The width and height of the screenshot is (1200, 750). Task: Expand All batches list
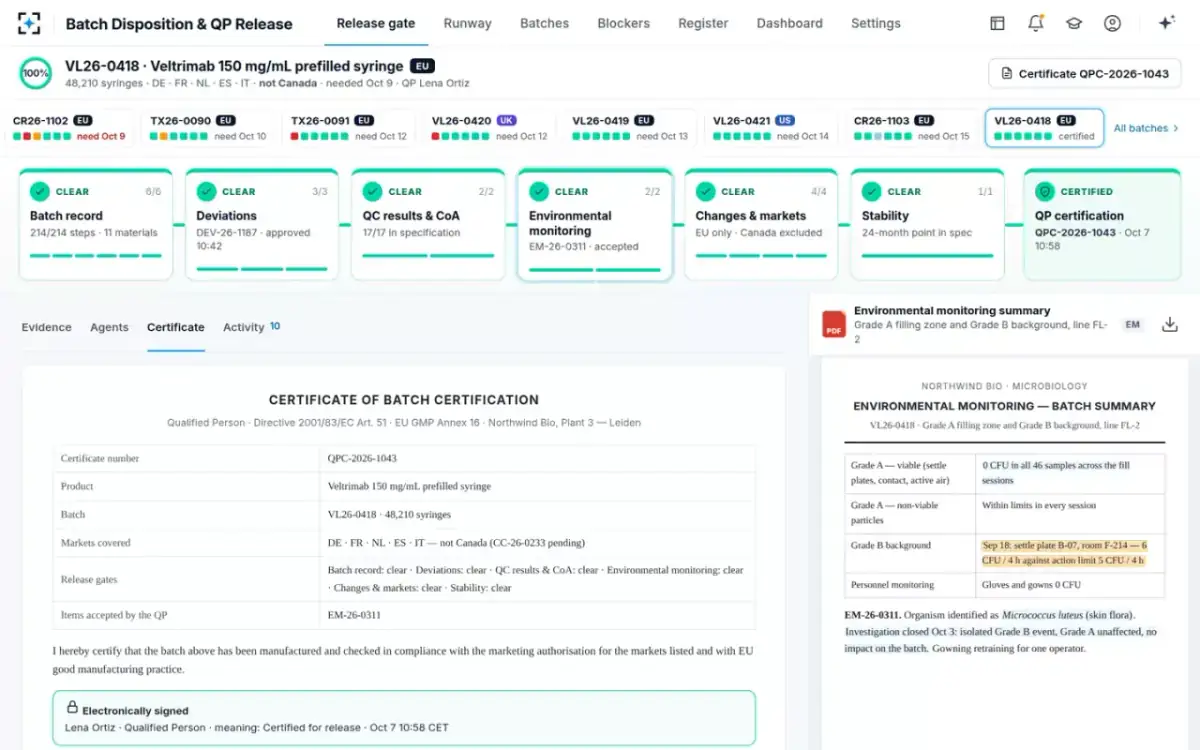pos(1146,128)
